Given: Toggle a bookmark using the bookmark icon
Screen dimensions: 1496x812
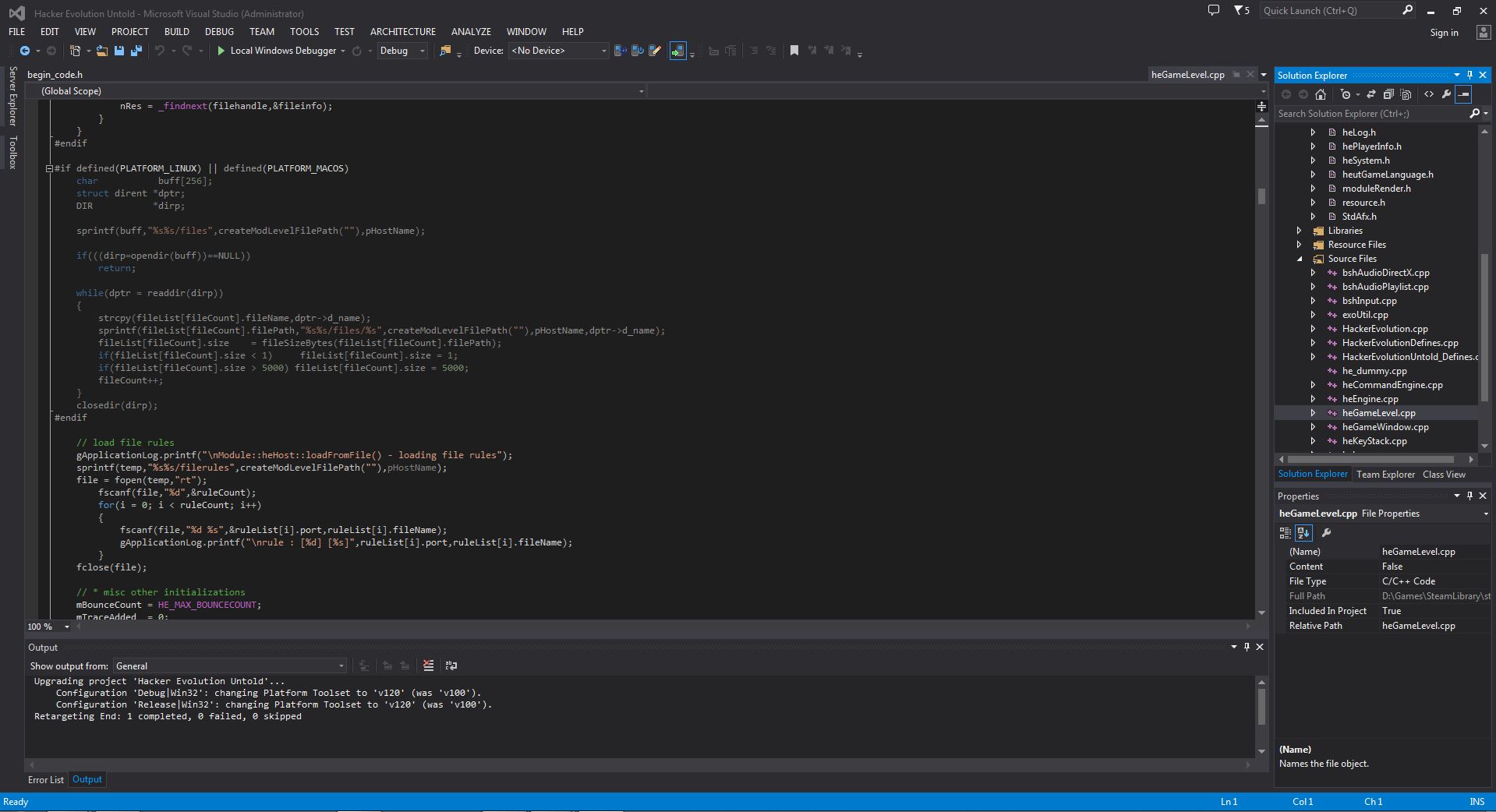Looking at the screenshot, I should pos(794,51).
